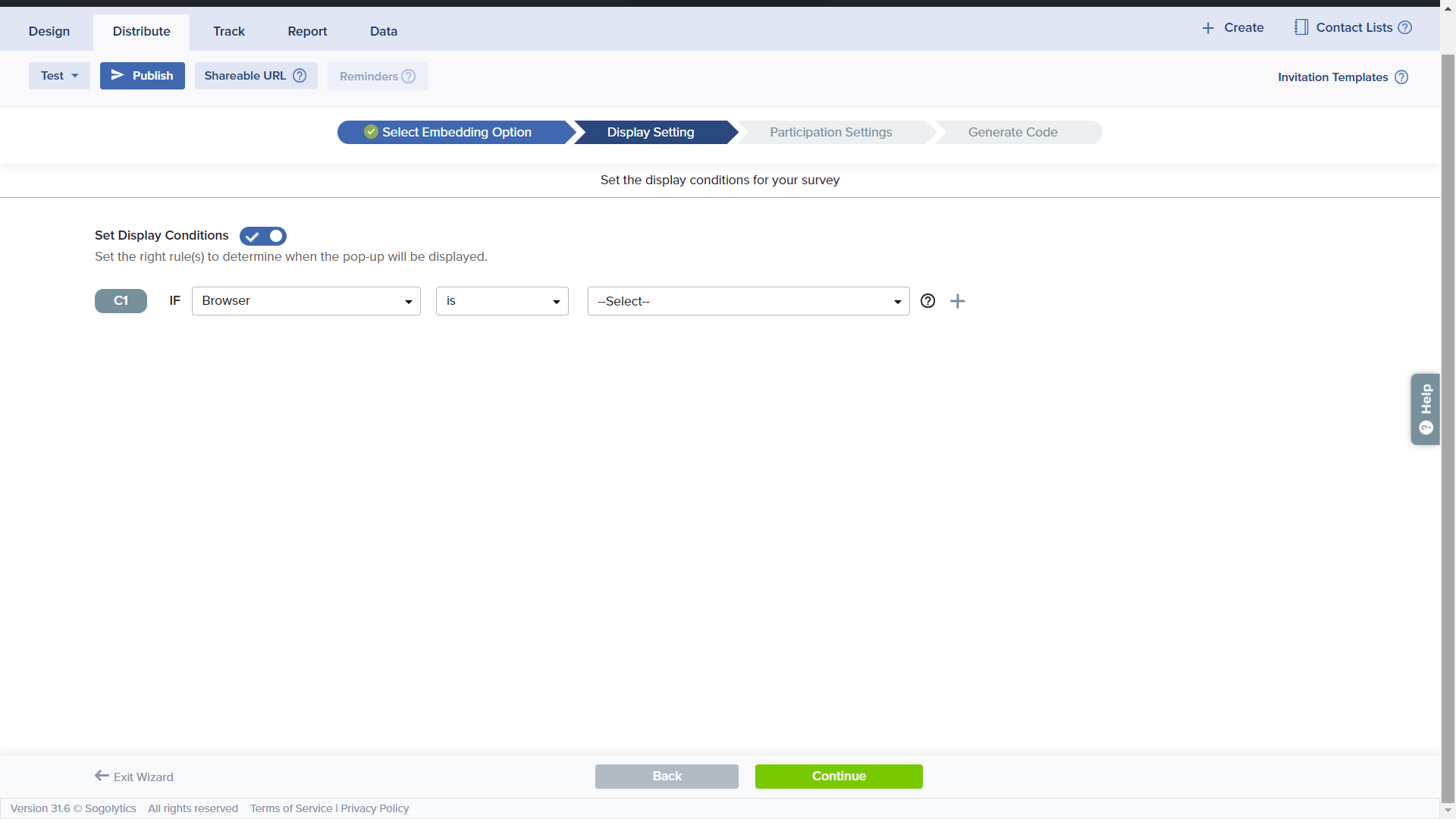
Task: Toggle Set Display Conditions switch off
Action: 263,236
